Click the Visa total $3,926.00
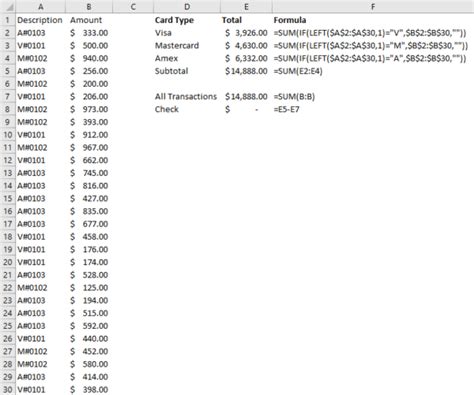Screen dimensions: 474x395 (246, 33)
